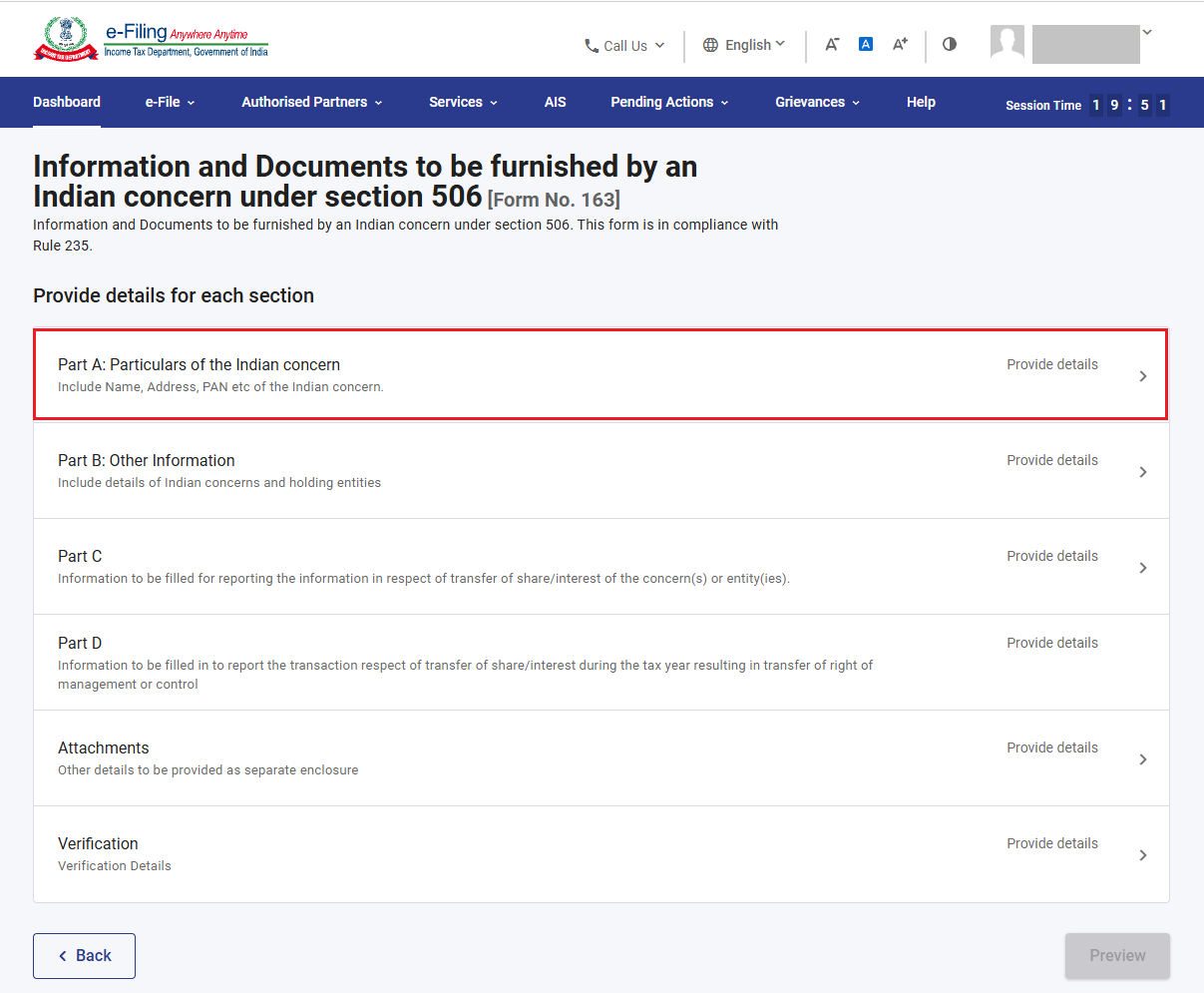Click Provide details for Part B
1204x993 pixels.
1052,460
